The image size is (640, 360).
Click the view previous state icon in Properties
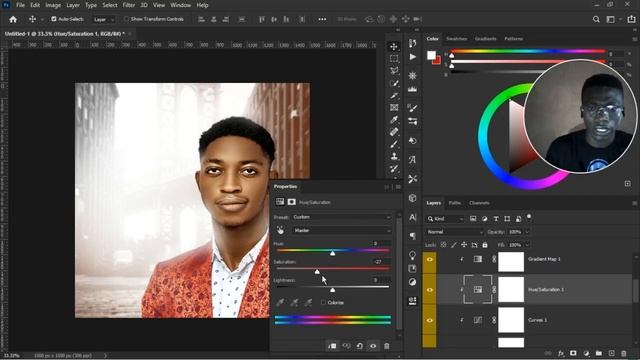pyautogui.click(x=346, y=346)
